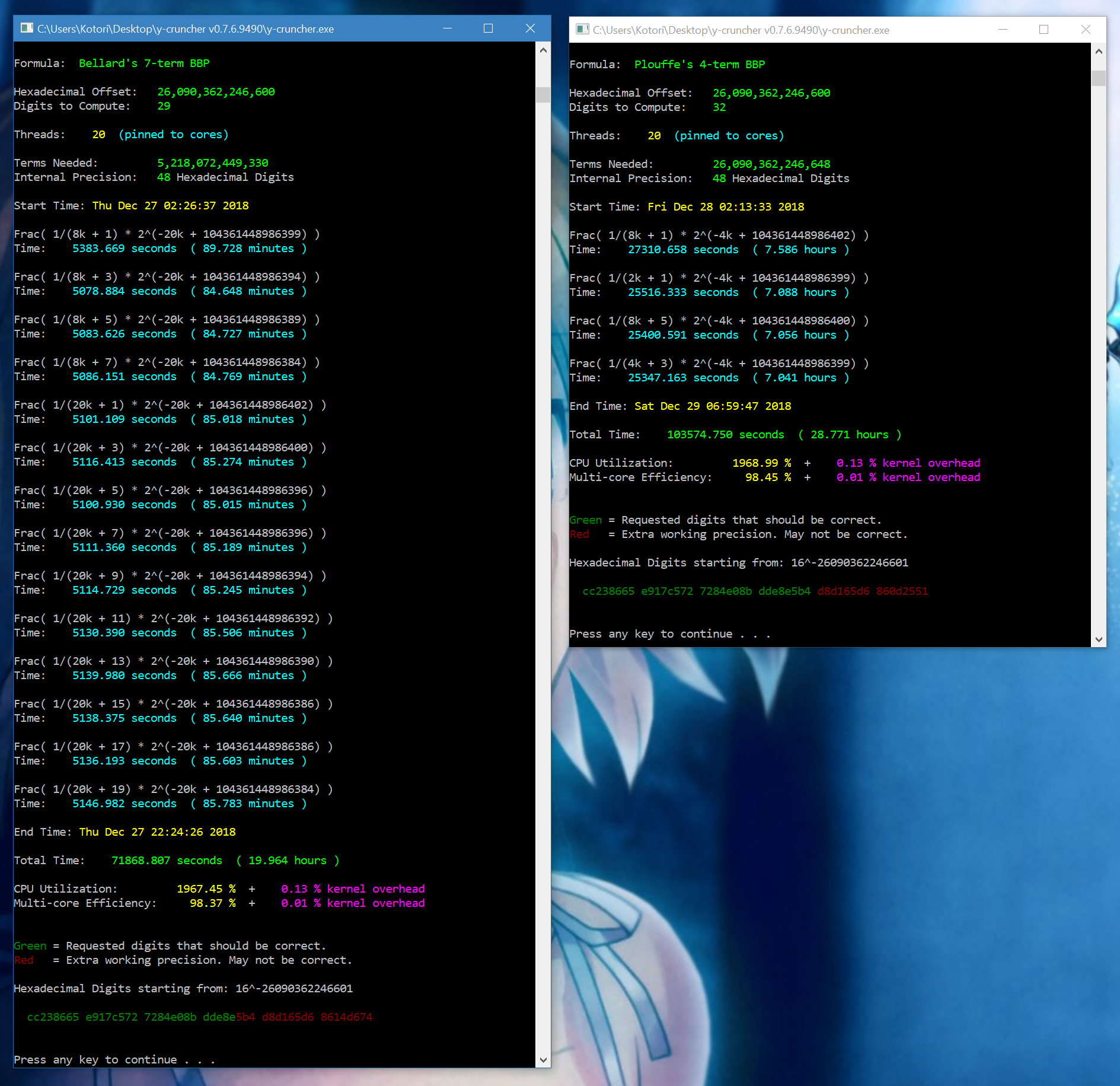The height and width of the screenshot is (1086, 1120).
Task: Maximize the Plouffe's 4-term BBP console window
Action: [x=1044, y=30]
